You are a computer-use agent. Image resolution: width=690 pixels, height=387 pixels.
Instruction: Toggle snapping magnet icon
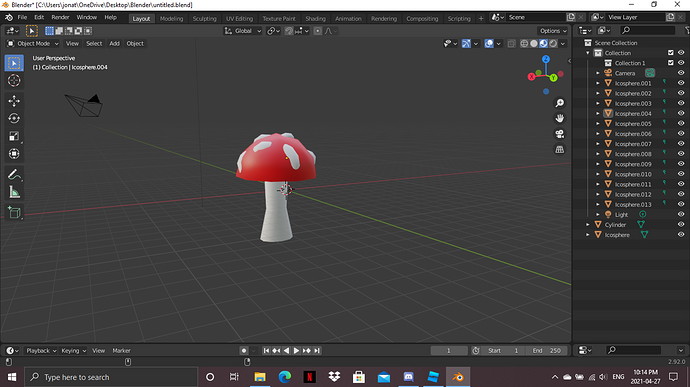(x=289, y=31)
